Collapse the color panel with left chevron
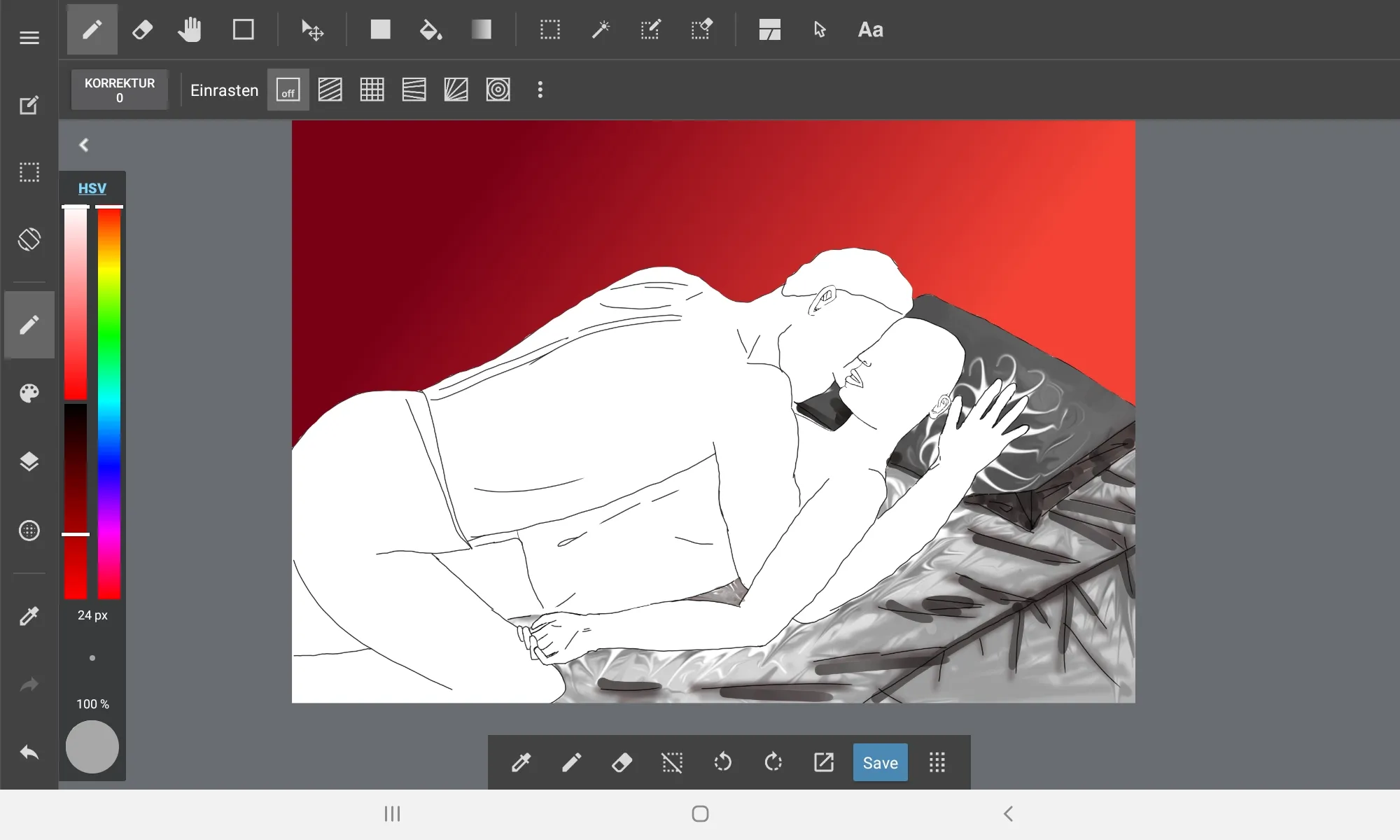The width and height of the screenshot is (1400, 840). (84, 145)
